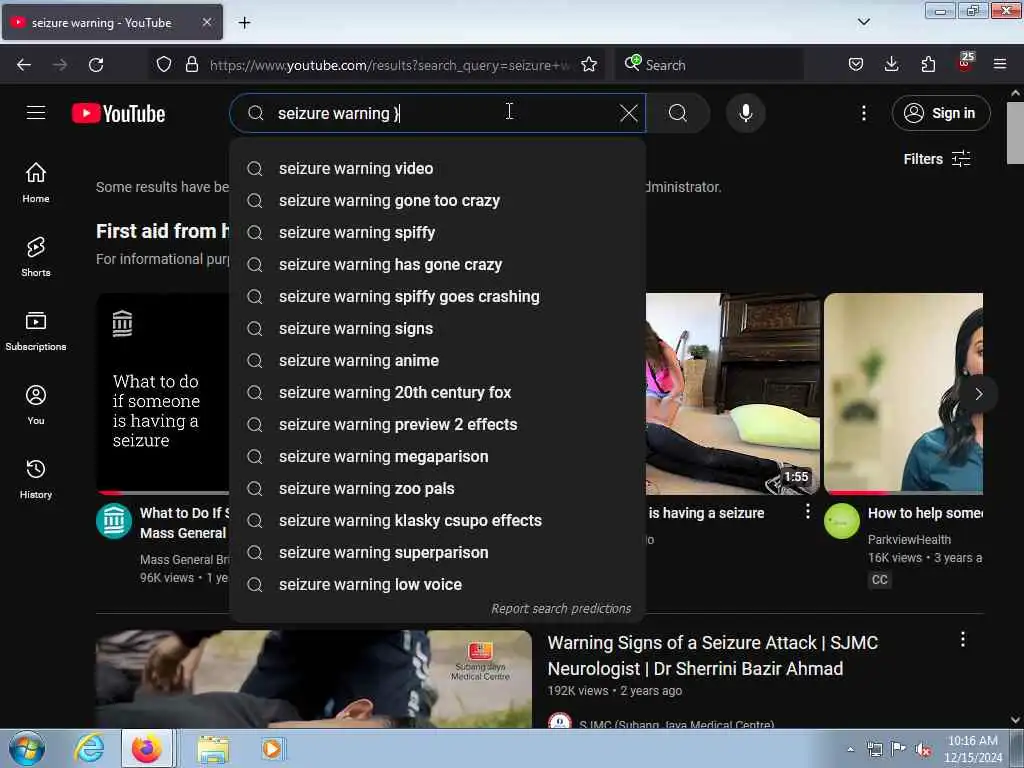Image resolution: width=1024 pixels, height=768 pixels.
Task: Pick suggestion 'seizure warning low voice'
Action: point(438,584)
